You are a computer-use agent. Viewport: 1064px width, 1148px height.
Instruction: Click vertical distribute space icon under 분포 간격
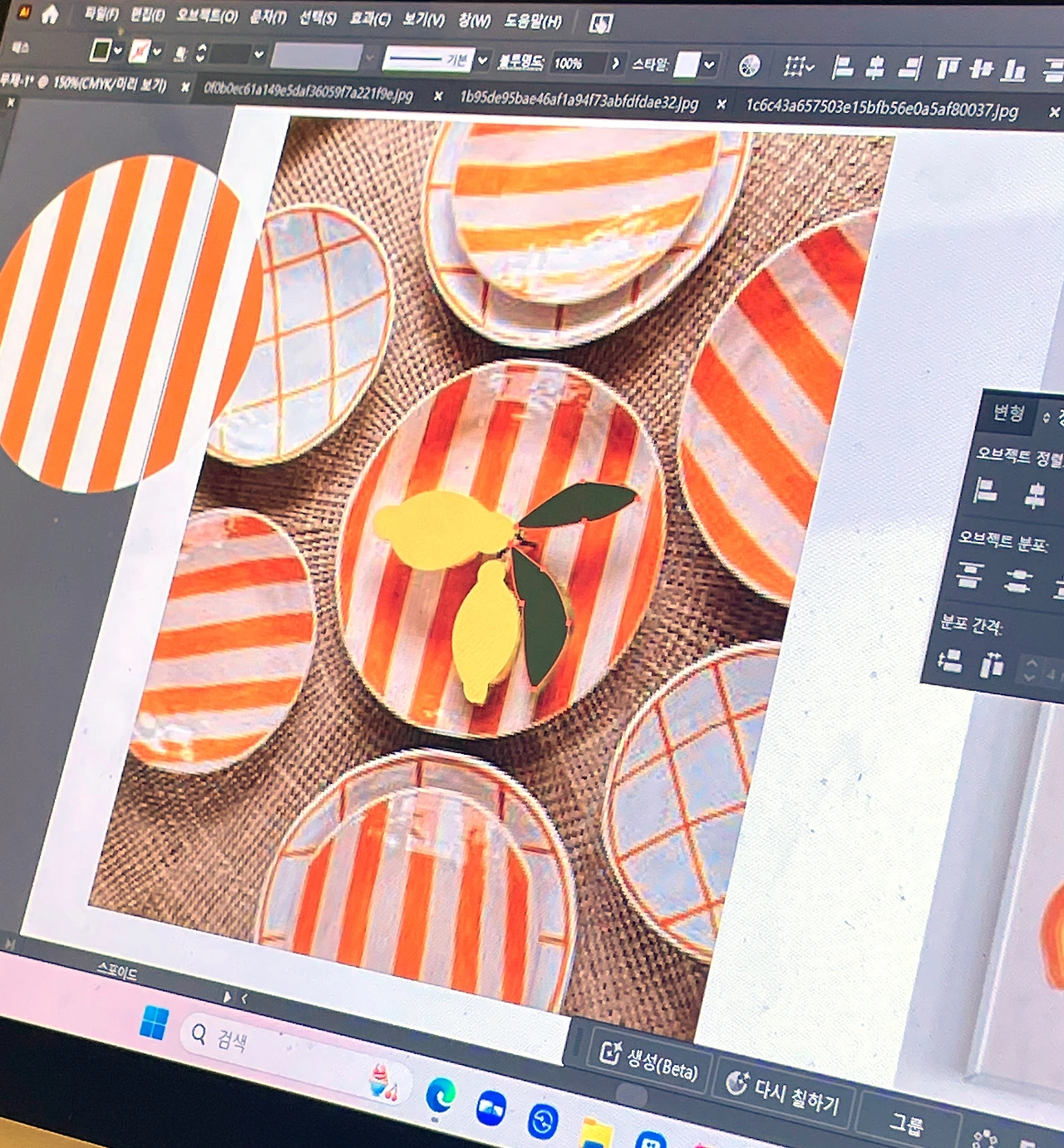tap(949, 660)
